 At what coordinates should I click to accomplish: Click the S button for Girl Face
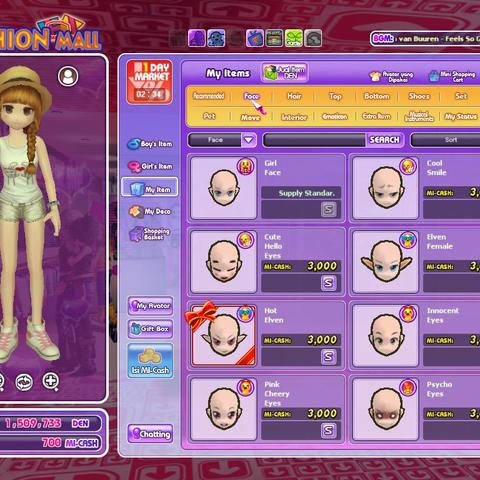328,209
